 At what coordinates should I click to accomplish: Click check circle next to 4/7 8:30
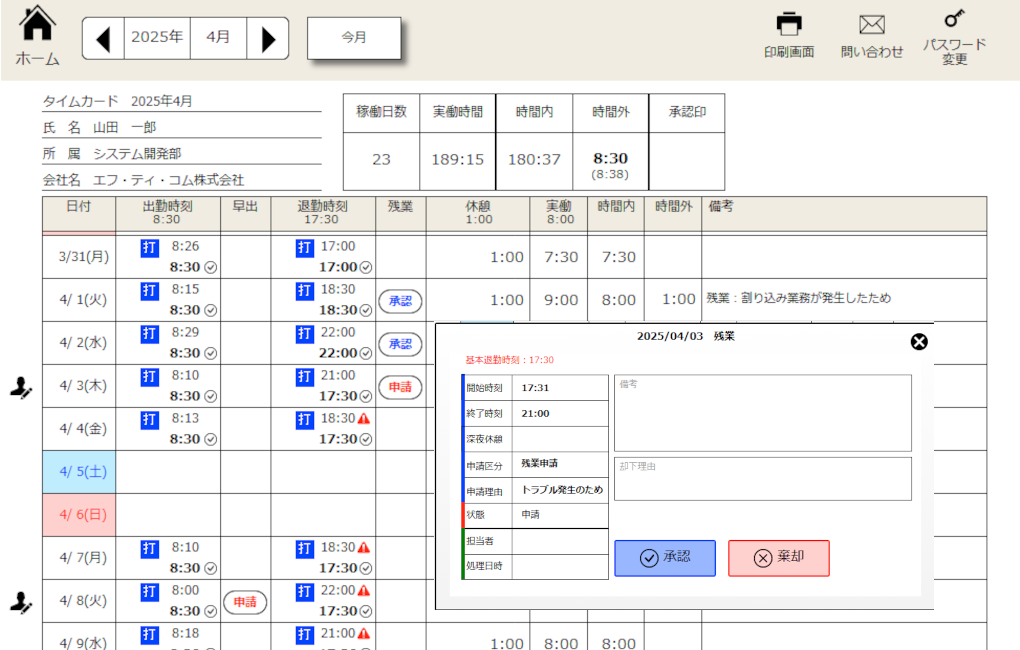[210, 569]
